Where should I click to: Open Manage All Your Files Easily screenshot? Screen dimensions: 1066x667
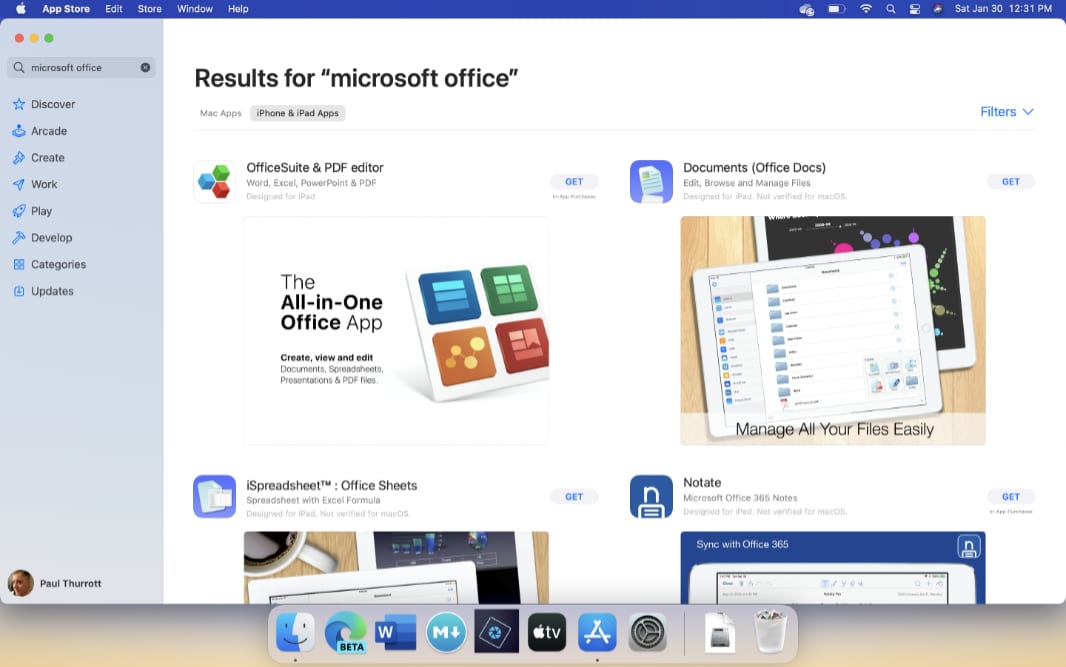(833, 330)
